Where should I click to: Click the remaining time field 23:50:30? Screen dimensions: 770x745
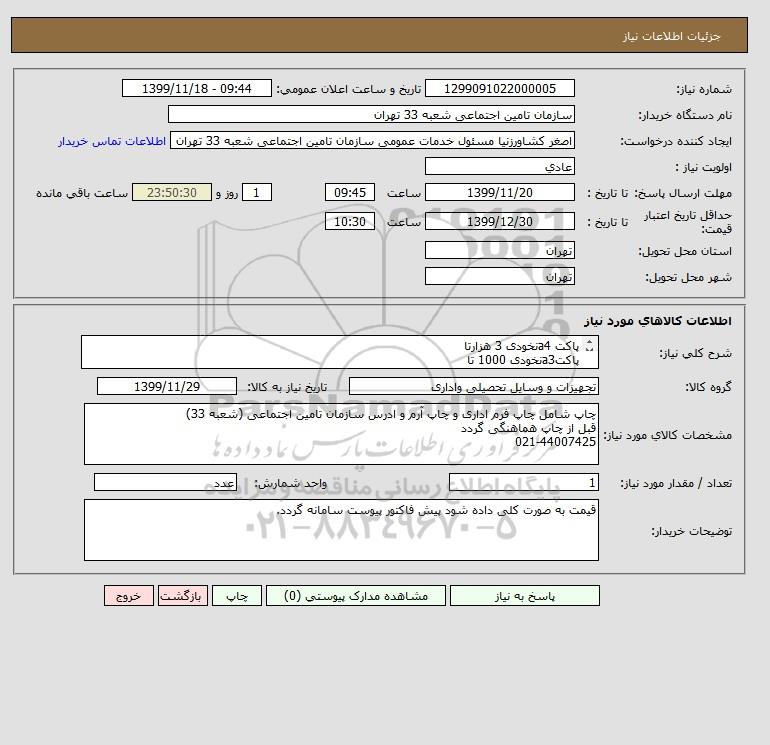coord(172,193)
